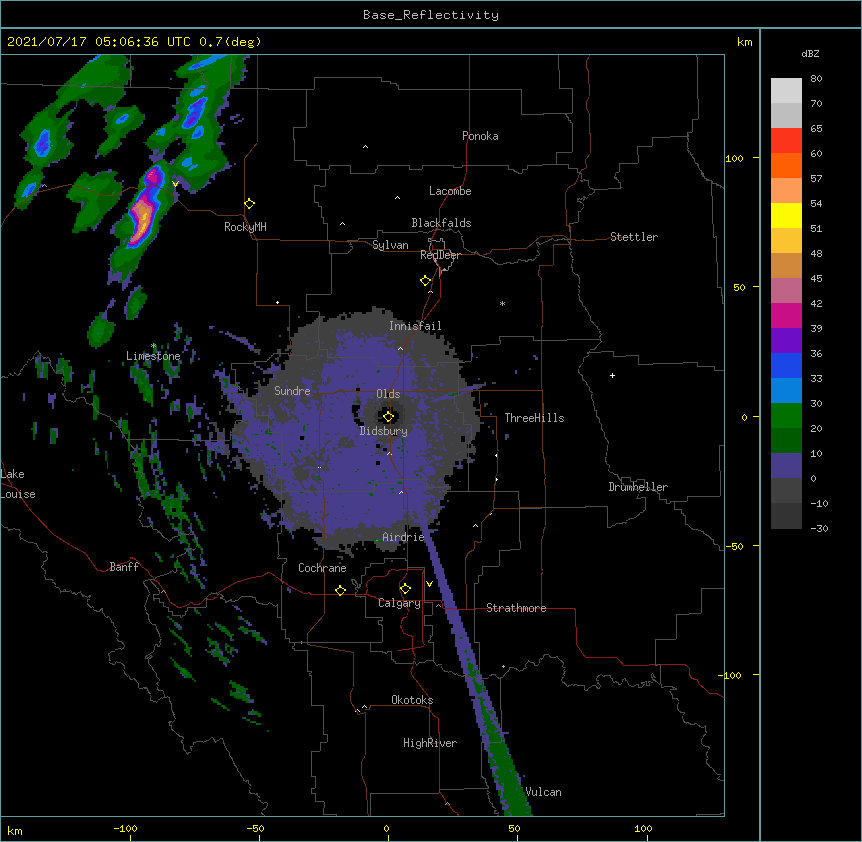Click the -30 value in the dBZ legend
Image resolution: width=862 pixels, height=842 pixels.
click(x=819, y=528)
